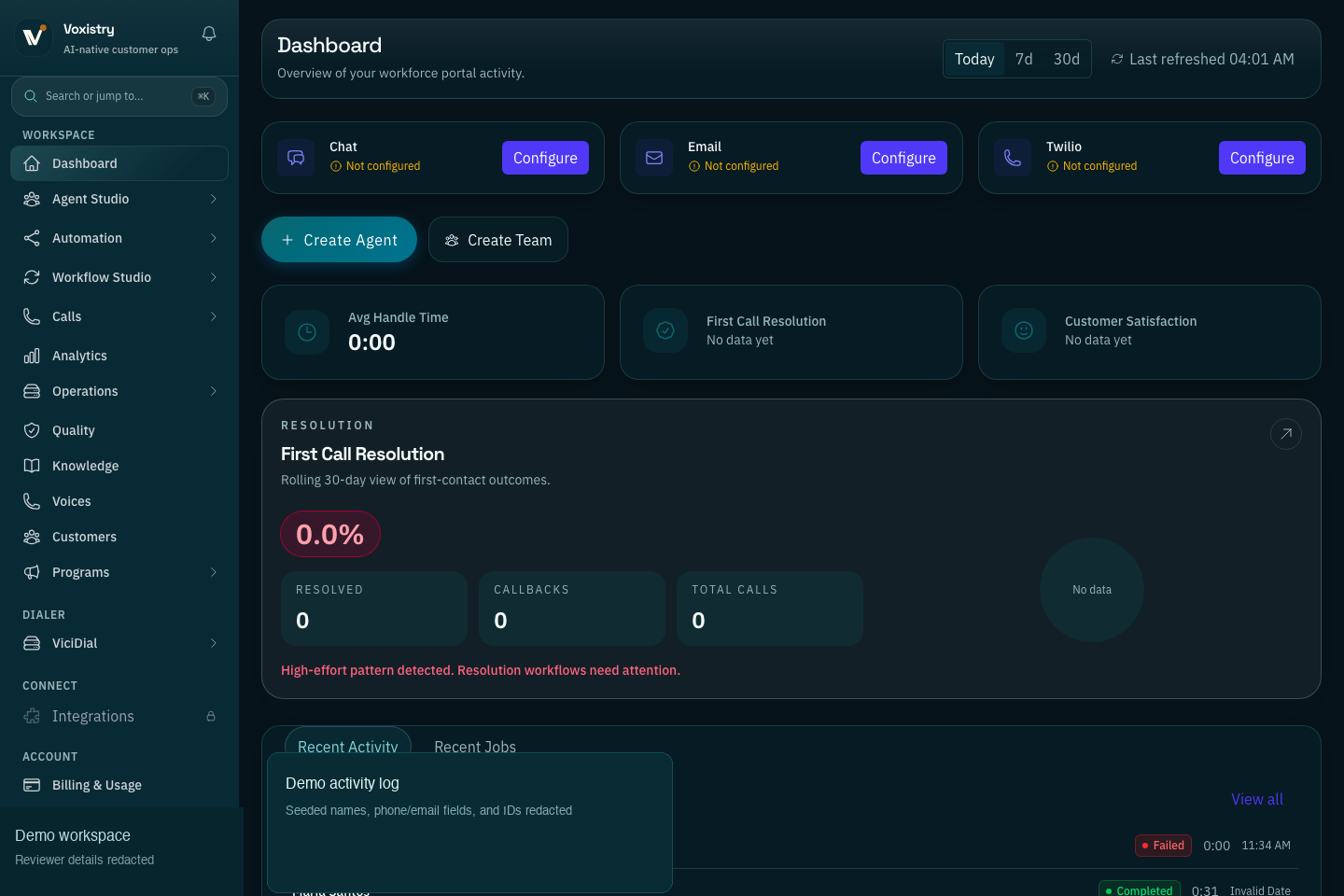The height and width of the screenshot is (896, 1344).
Task: Click the ViciDial server icon
Action: [x=32, y=643]
